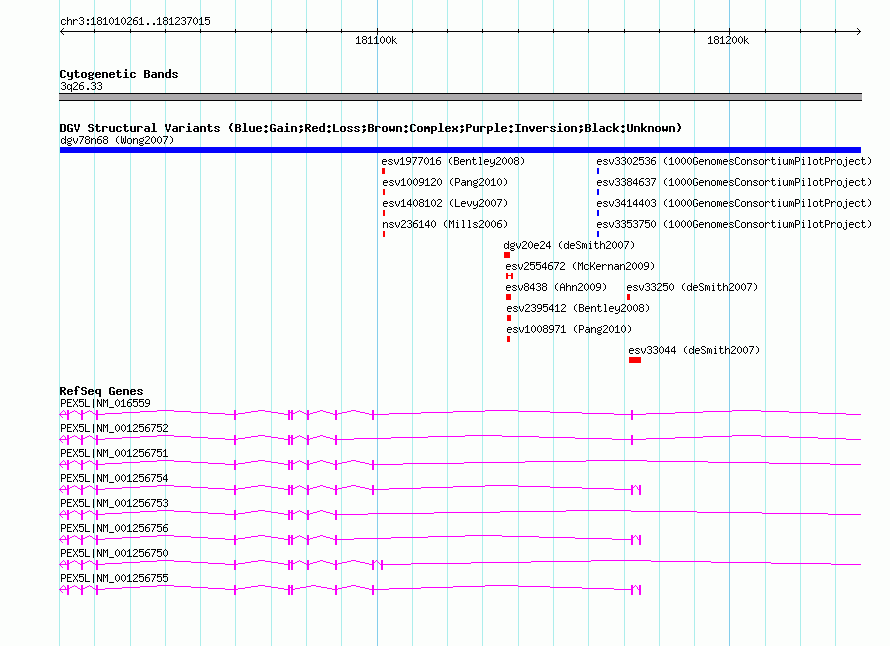Select variant esv2395412 (Bentley2008)
This screenshot has height=646, width=890.
click(578, 308)
